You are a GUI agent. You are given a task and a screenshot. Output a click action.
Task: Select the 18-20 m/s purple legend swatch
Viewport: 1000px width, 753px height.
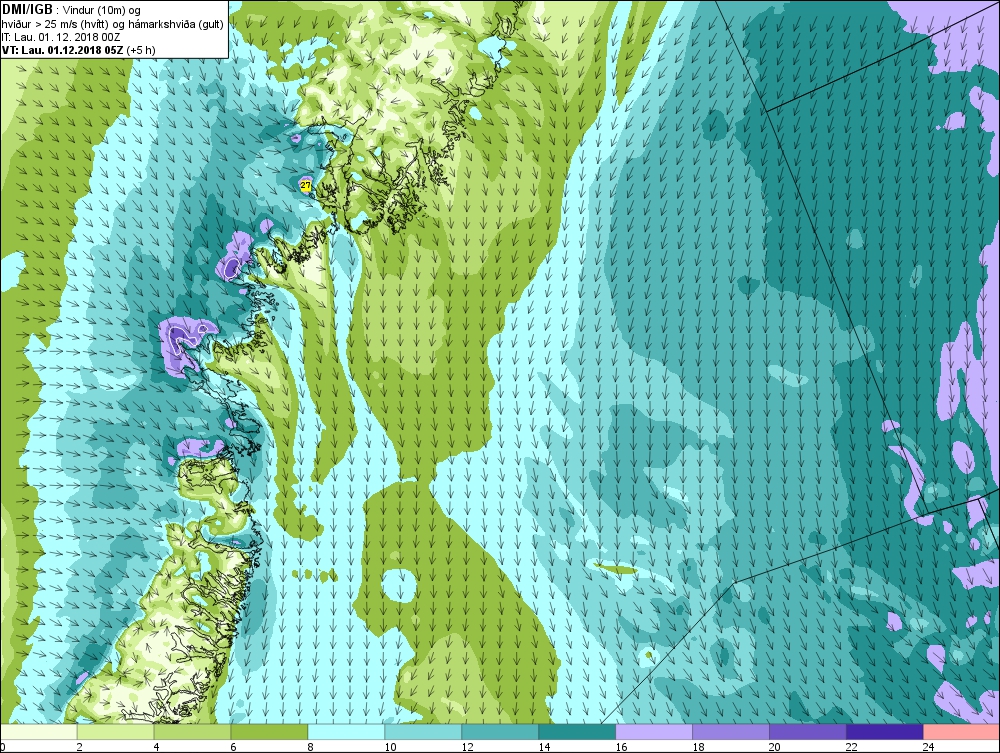[x=731, y=732]
